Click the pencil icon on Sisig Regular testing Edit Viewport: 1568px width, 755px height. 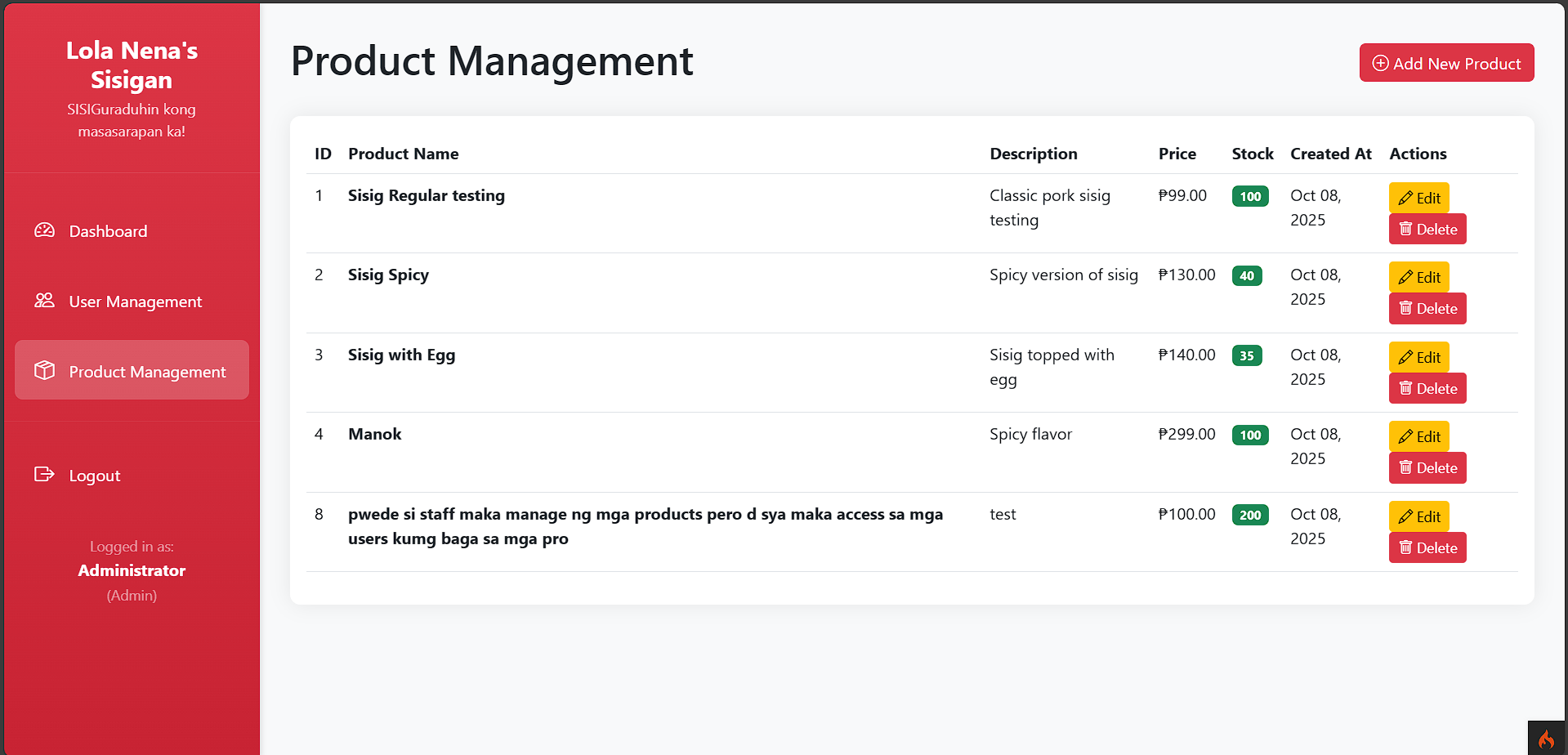click(x=1406, y=197)
